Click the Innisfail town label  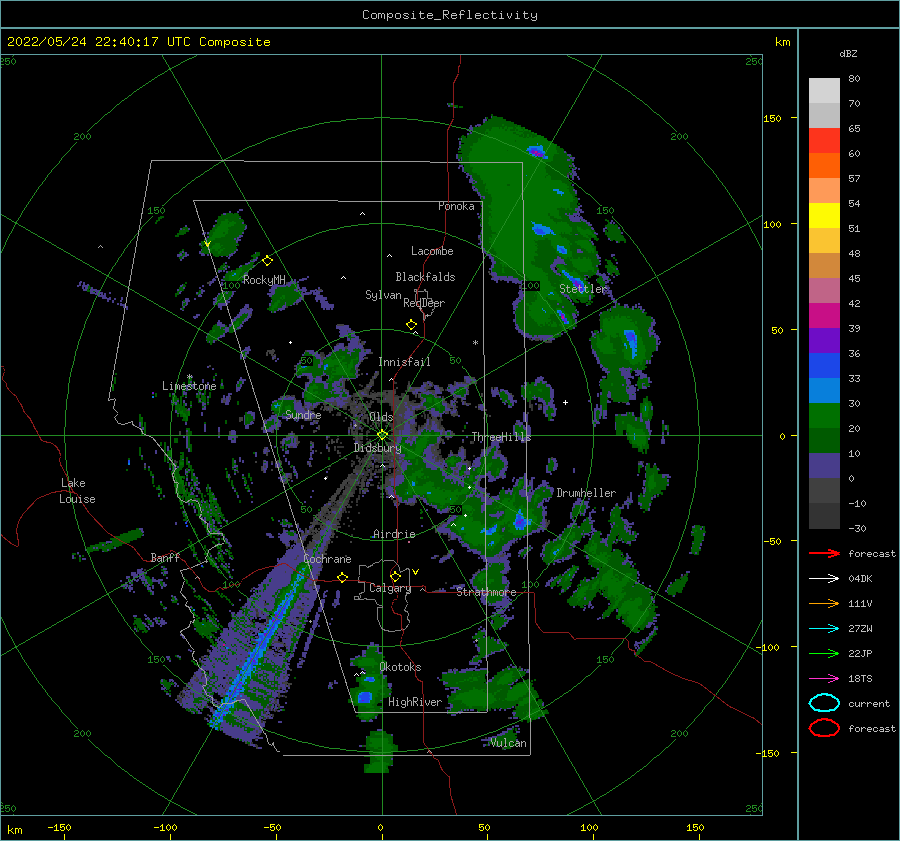(x=404, y=362)
